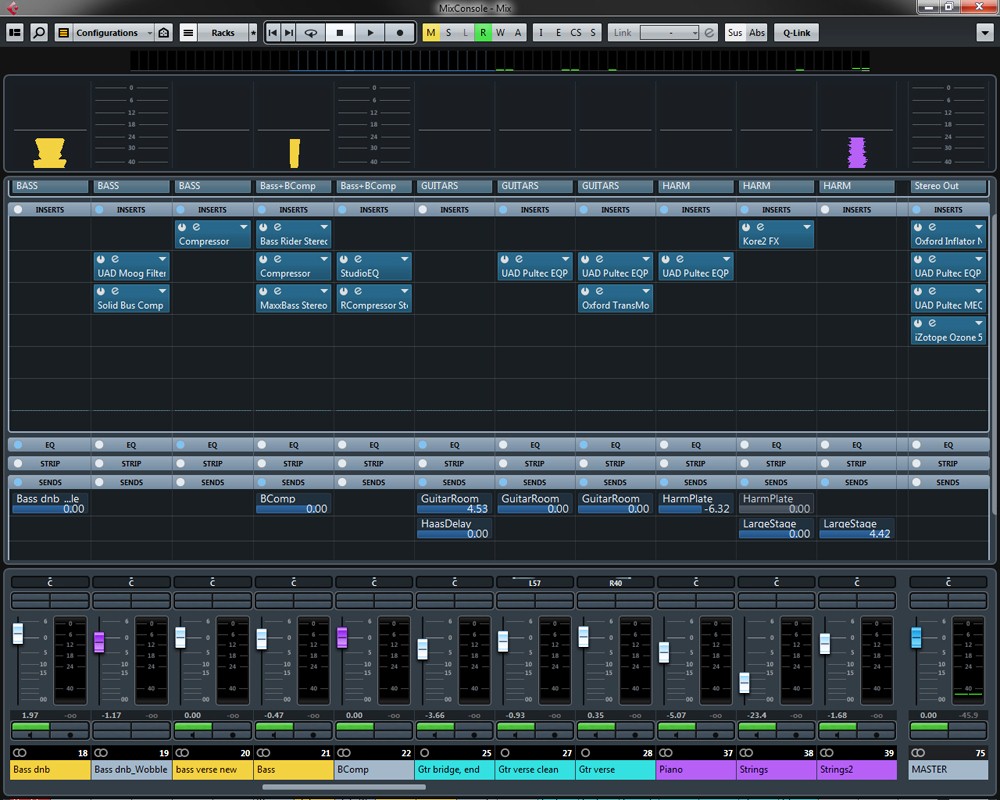Click the mono circle icon on Gtr verse channel
Image resolution: width=1000 pixels, height=800 pixels.
[585, 753]
